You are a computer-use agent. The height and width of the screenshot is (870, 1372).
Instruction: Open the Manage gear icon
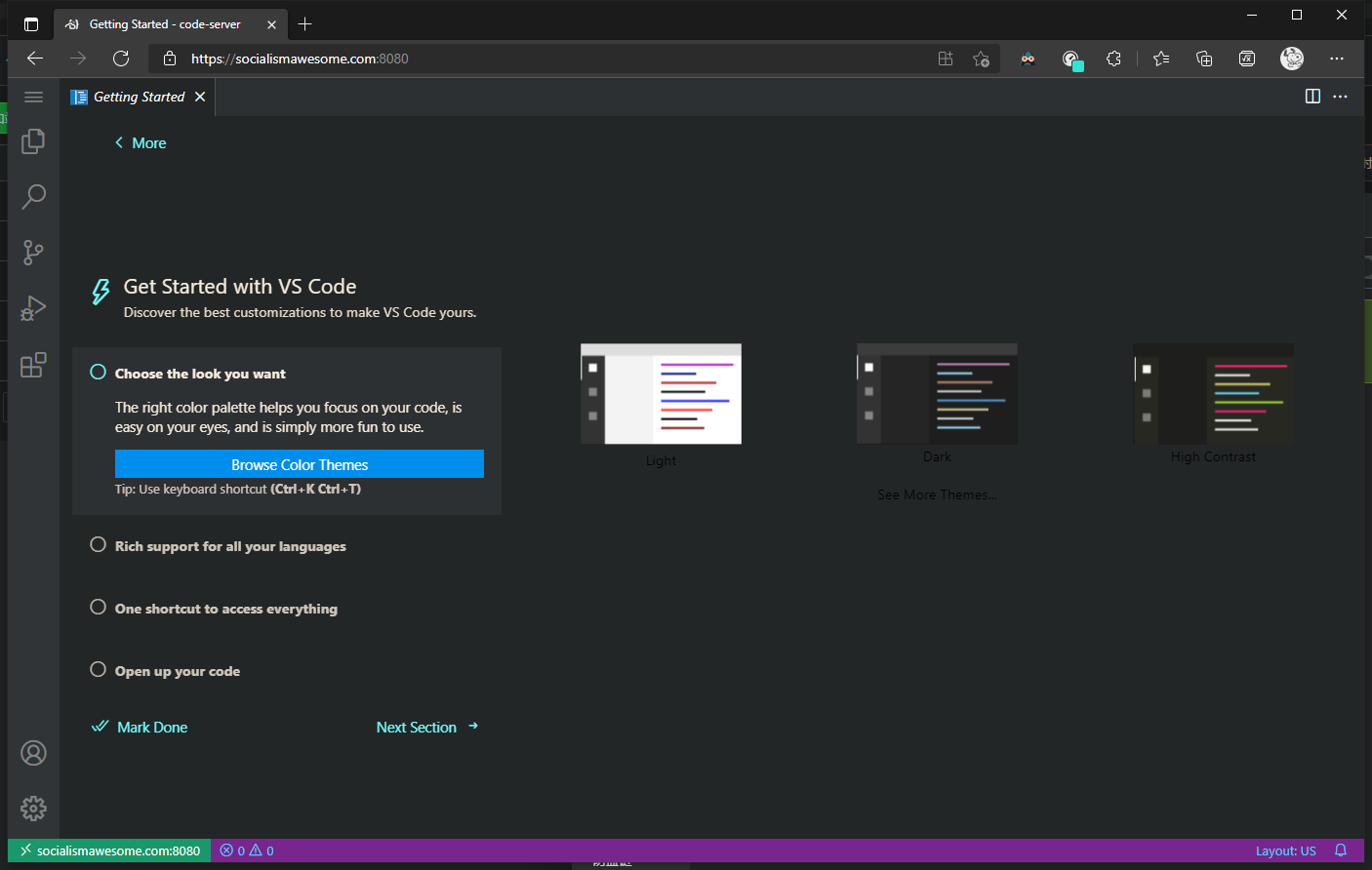(33, 809)
